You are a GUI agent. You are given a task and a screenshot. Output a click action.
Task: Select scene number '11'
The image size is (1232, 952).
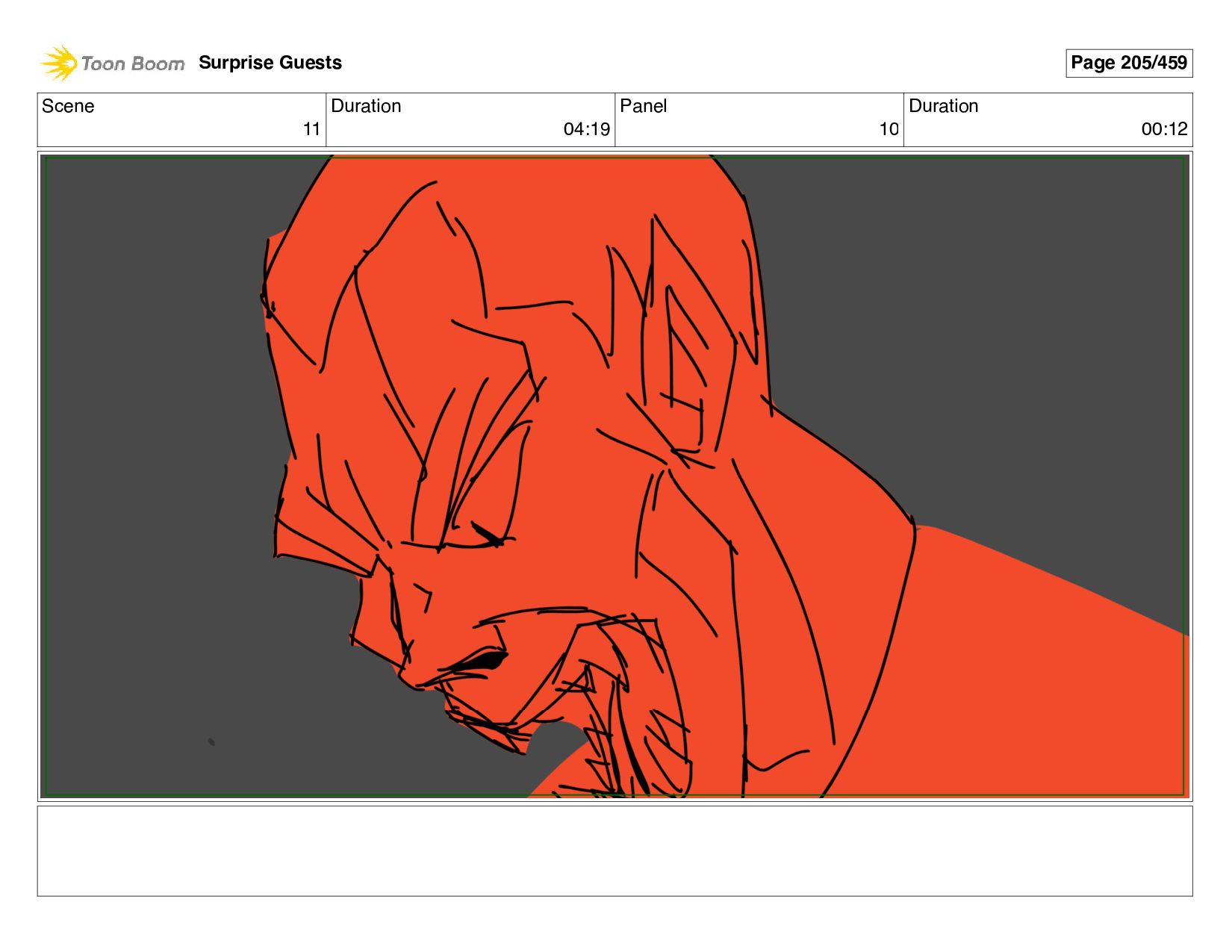coord(311,129)
